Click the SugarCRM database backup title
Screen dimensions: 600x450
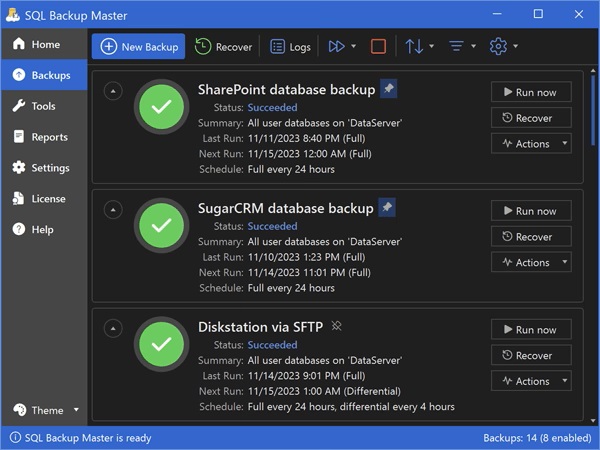[285, 208]
